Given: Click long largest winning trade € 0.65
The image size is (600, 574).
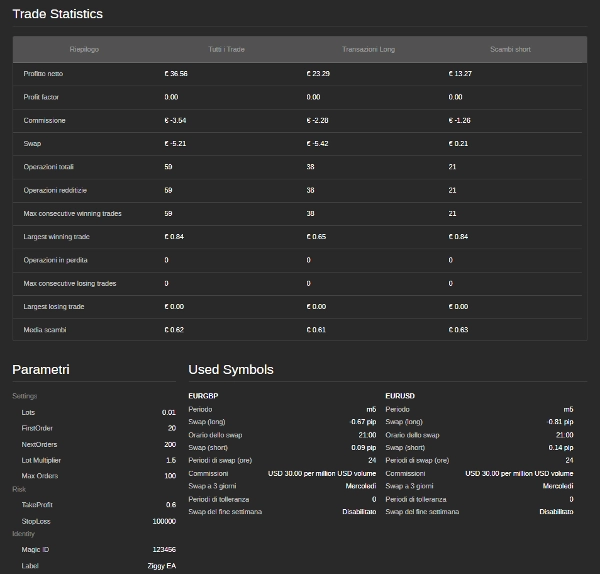Looking at the screenshot, I should pyautogui.click(x=316, y=236).
